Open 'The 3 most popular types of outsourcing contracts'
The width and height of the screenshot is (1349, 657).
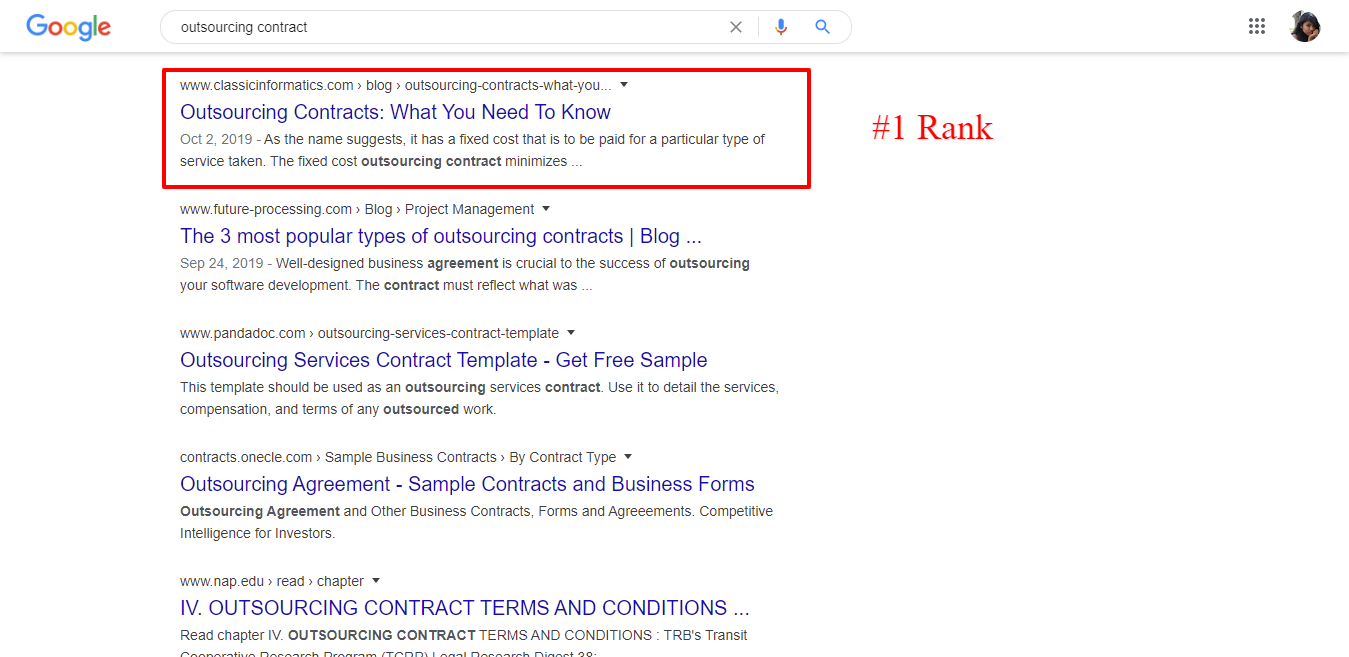[441, 236]
